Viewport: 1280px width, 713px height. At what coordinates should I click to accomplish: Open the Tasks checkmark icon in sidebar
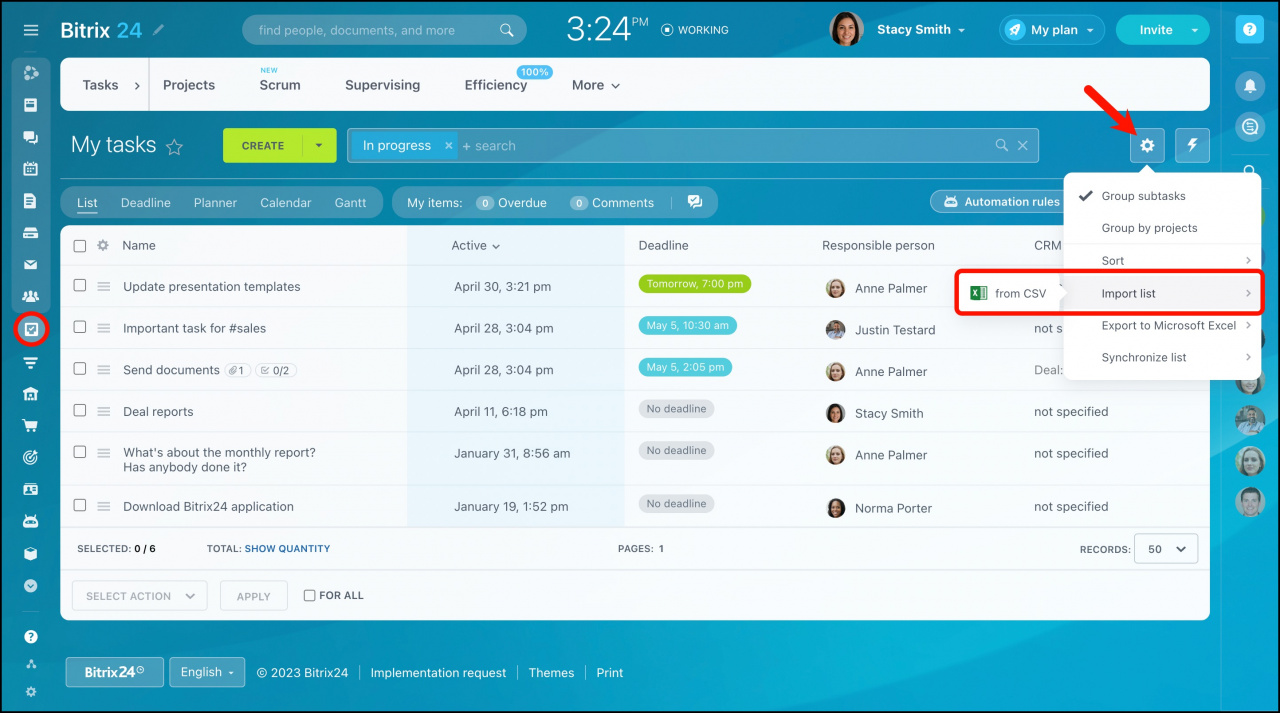31,329
